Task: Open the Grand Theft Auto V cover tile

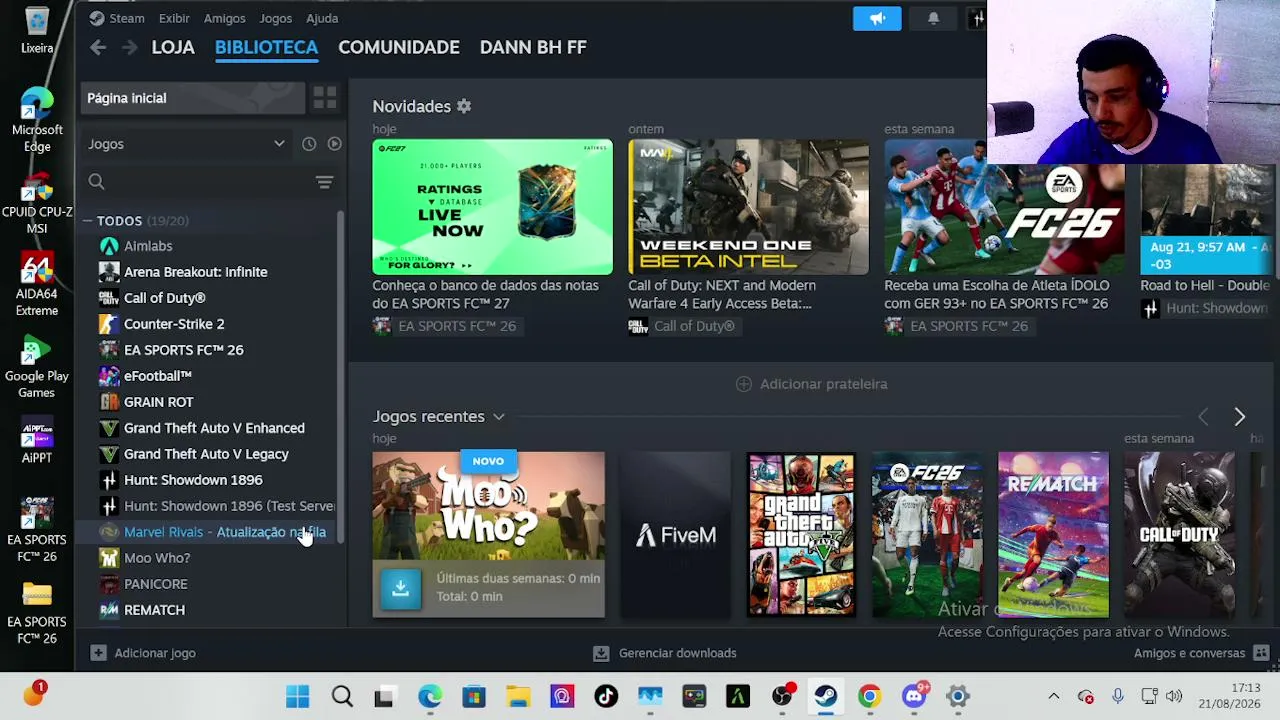Action: [801, 535]
